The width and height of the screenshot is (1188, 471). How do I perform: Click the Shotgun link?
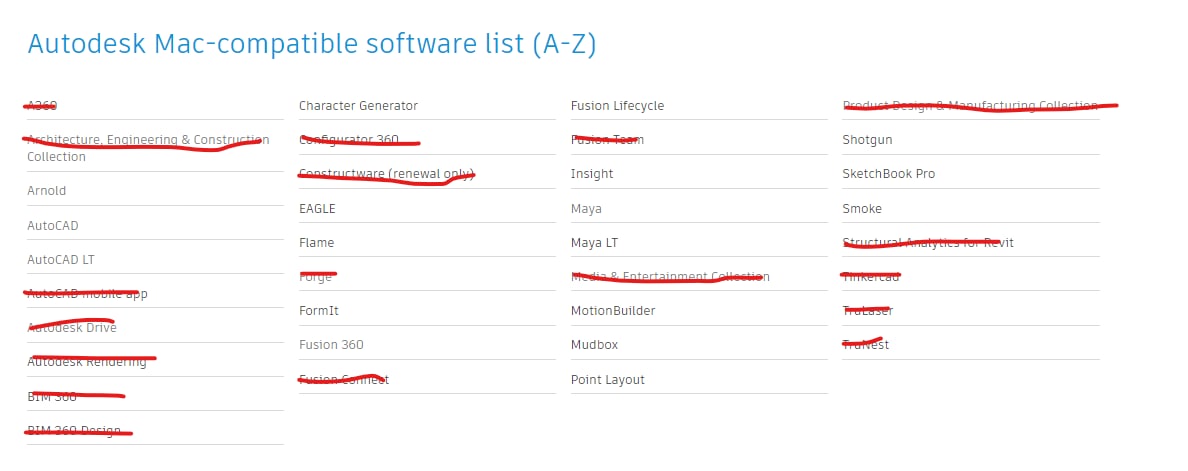[867, 140]
